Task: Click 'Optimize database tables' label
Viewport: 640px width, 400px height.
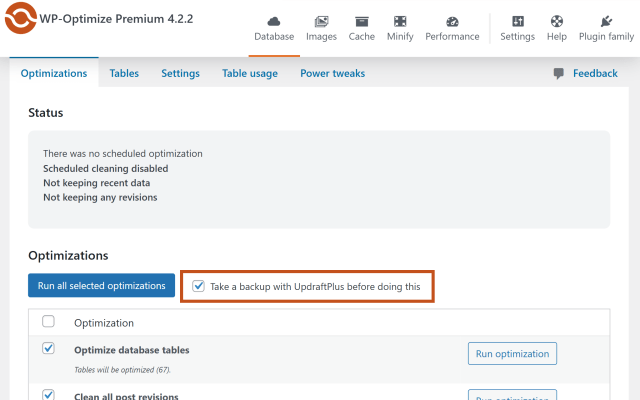Action: click(131, 350)
